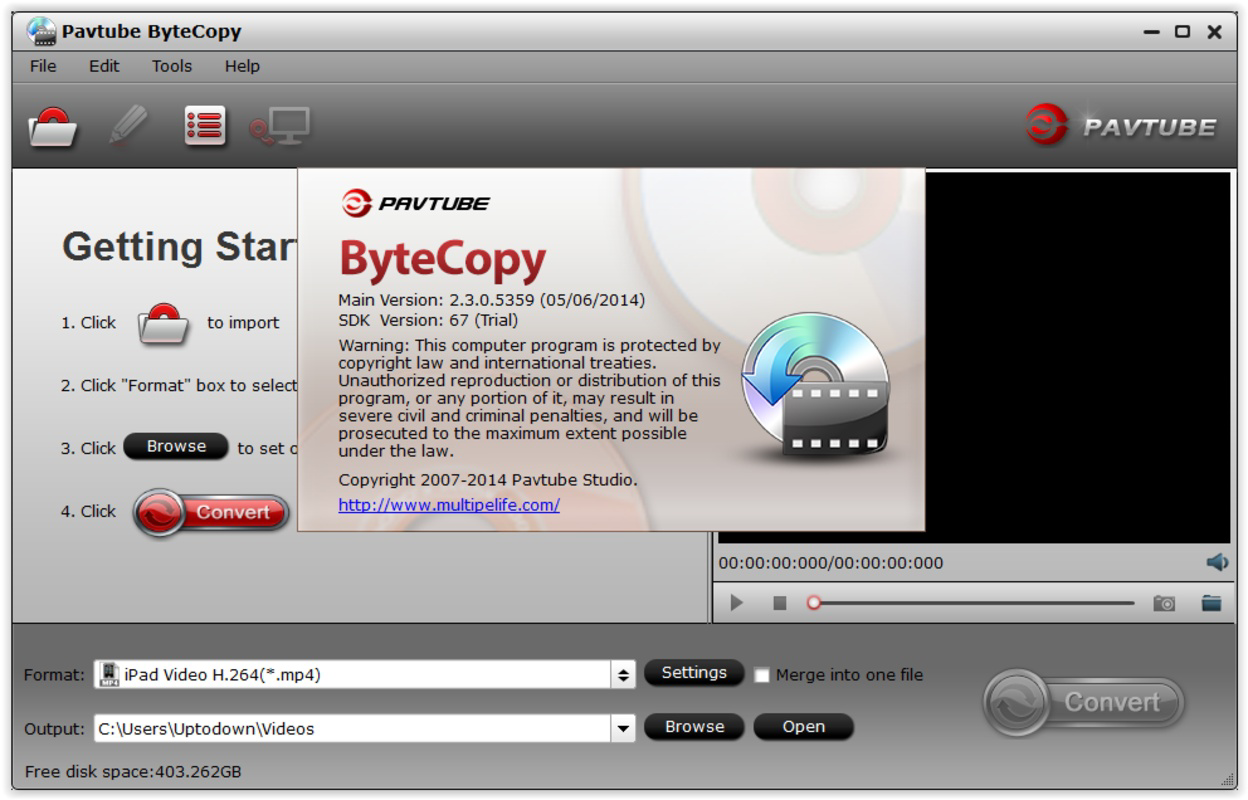This screenshot has width=1248, height=800.
Task: Take a snapshot with the camera icon
Action: coord(1164,603)
